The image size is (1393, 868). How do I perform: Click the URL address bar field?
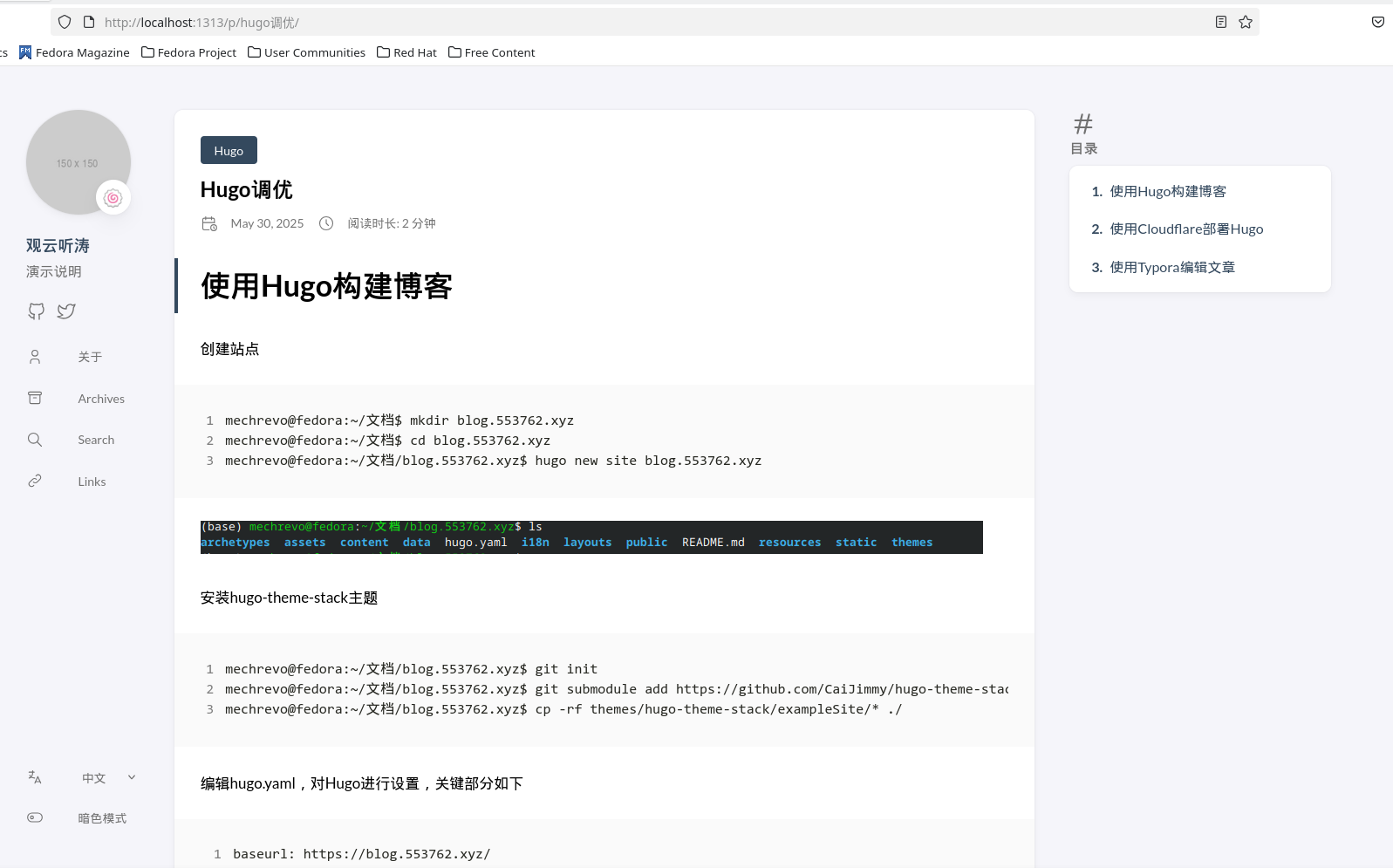[x=611, y=22]
